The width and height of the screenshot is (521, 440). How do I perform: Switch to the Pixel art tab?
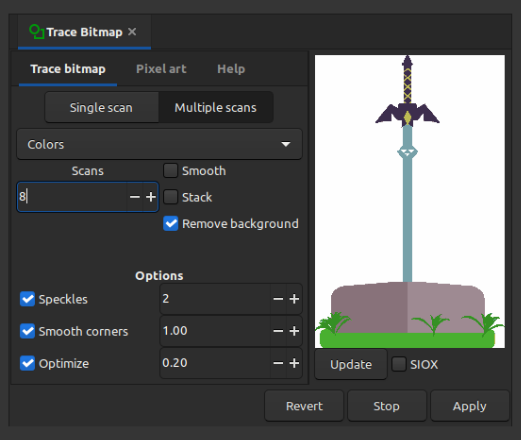[161, 69]
